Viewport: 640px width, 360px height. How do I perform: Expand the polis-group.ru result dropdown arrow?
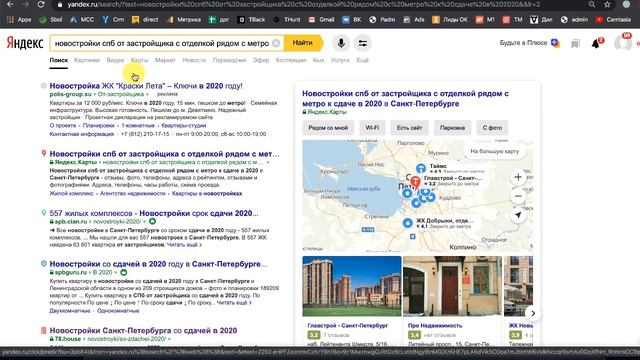click(147, 94)
